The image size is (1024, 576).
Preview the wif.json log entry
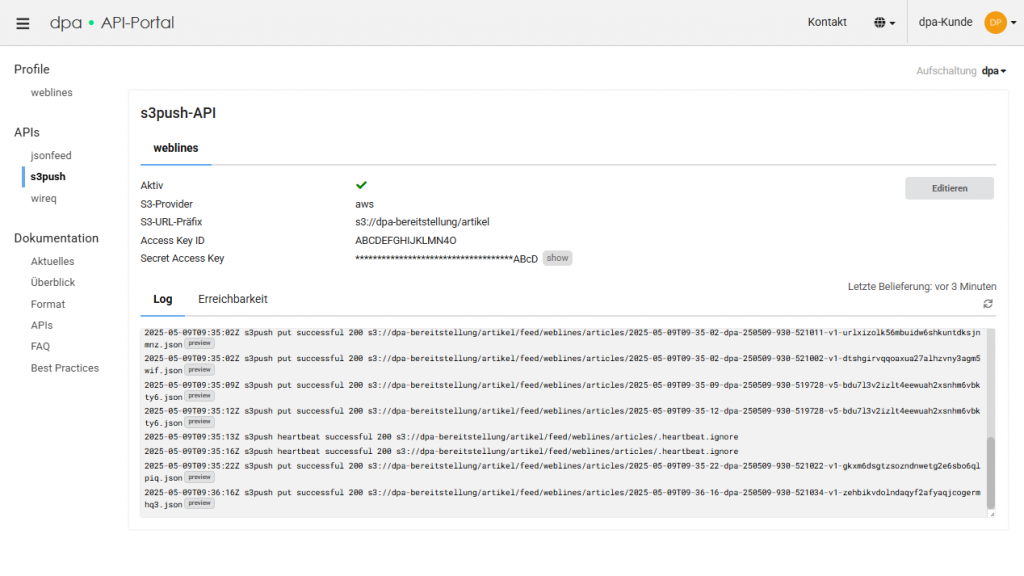pyautogui.click(x=199, y=370)
